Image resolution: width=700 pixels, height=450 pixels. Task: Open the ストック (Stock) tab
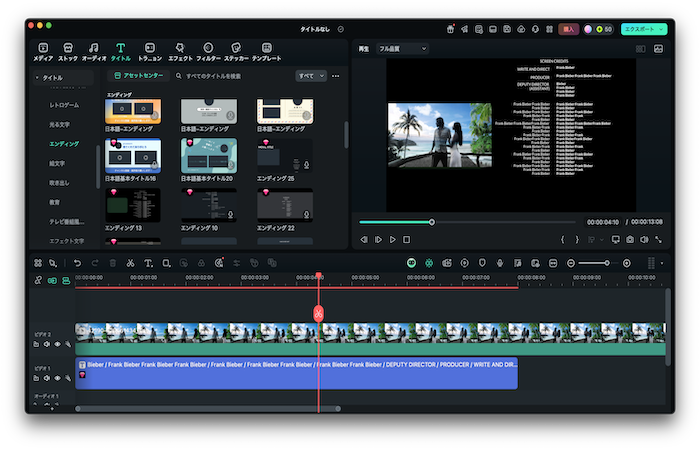click(x=68, y=52)
